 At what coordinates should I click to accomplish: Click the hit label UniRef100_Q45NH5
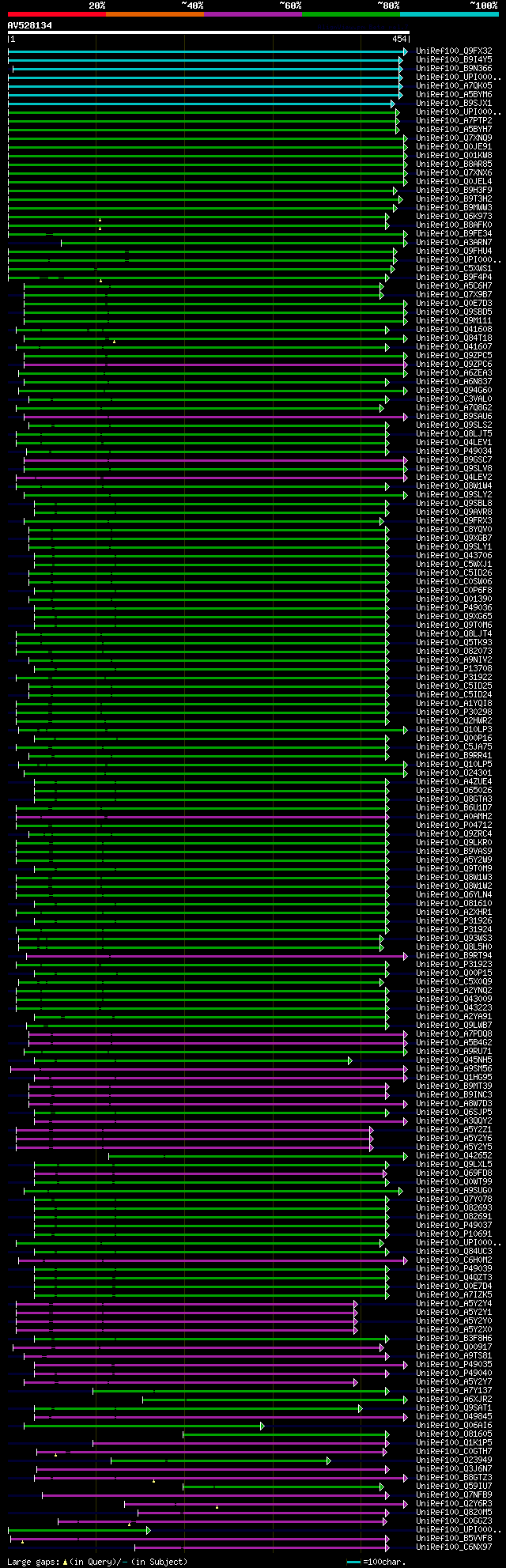[x=454, y=1060]
